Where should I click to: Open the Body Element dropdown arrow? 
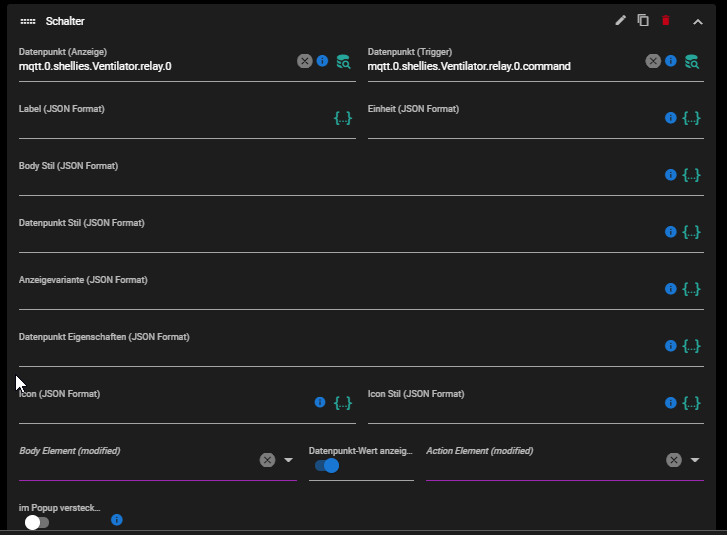click(x=288, y=460)
